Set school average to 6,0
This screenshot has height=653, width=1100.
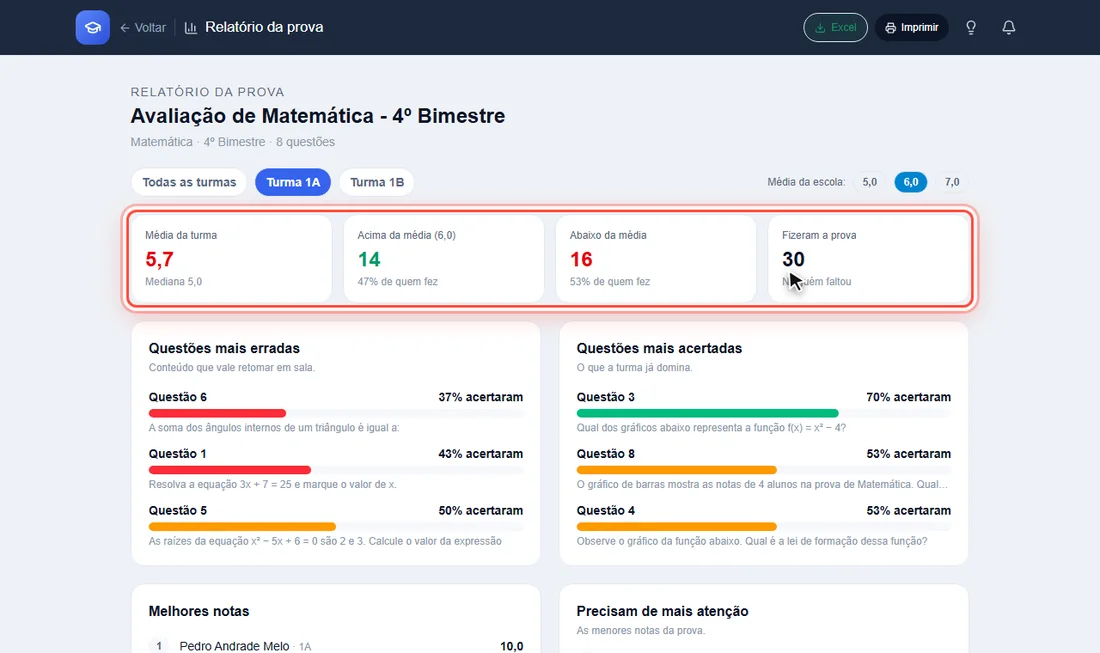(x=911, y=182)
